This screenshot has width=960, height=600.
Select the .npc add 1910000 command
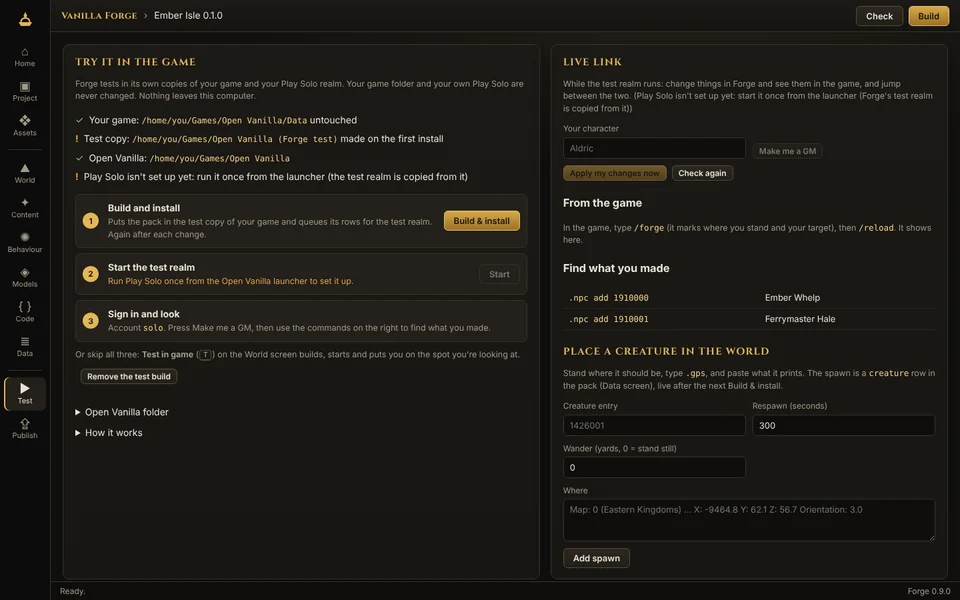click(609, 298)
